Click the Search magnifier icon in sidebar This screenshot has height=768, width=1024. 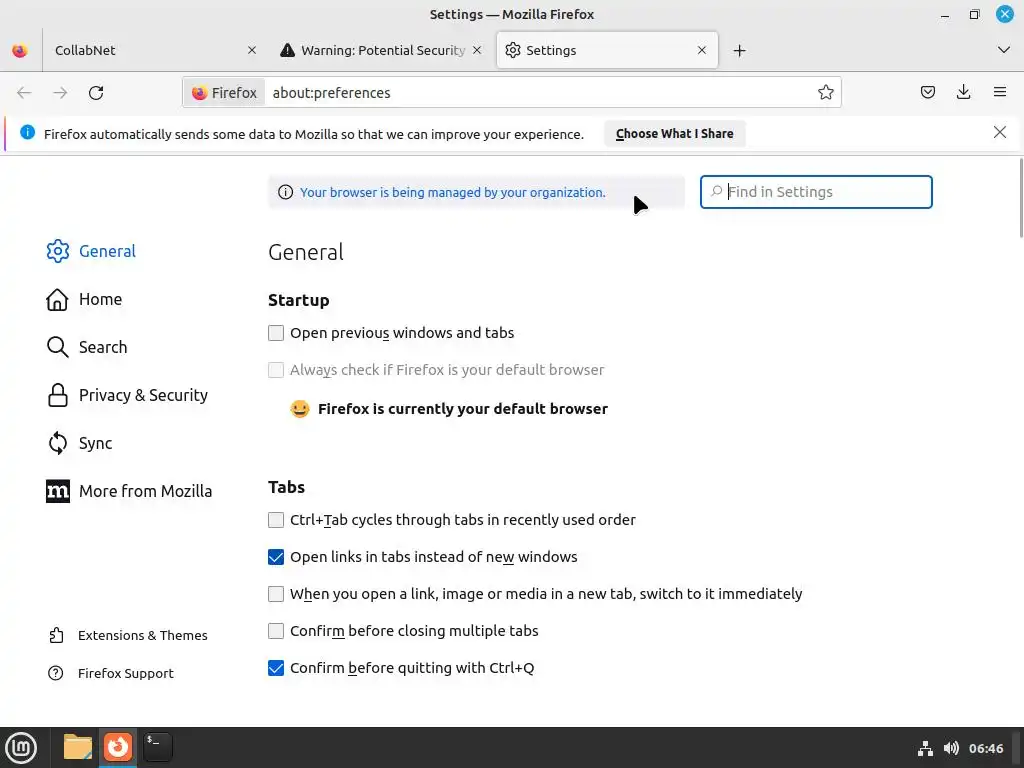[57, 347]
